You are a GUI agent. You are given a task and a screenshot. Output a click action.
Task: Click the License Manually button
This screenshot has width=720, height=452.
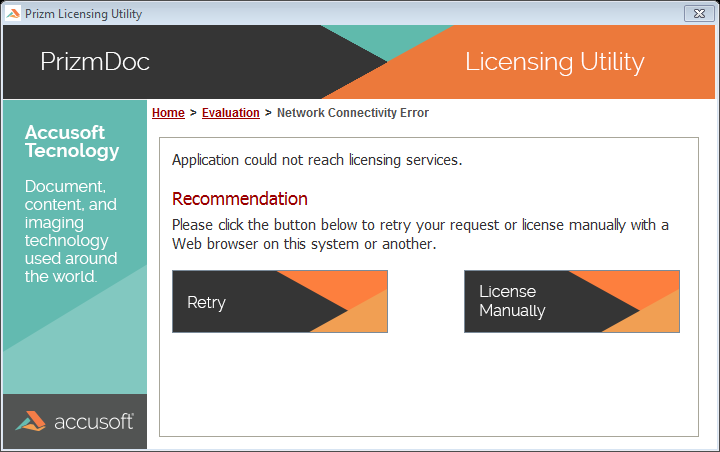pos(571,301)
